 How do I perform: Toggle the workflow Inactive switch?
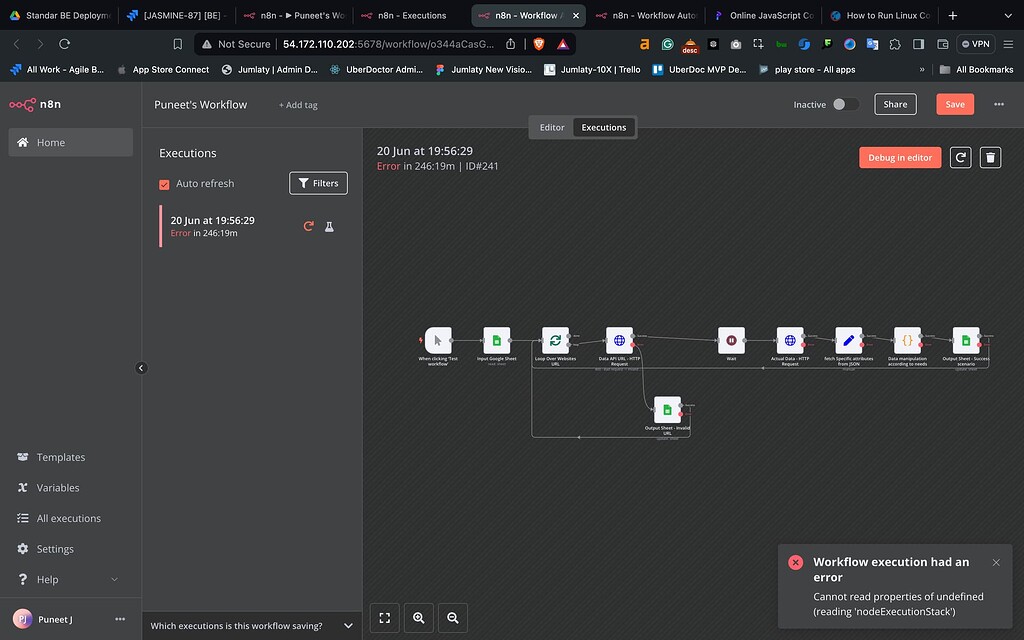[x=845, y=104]
